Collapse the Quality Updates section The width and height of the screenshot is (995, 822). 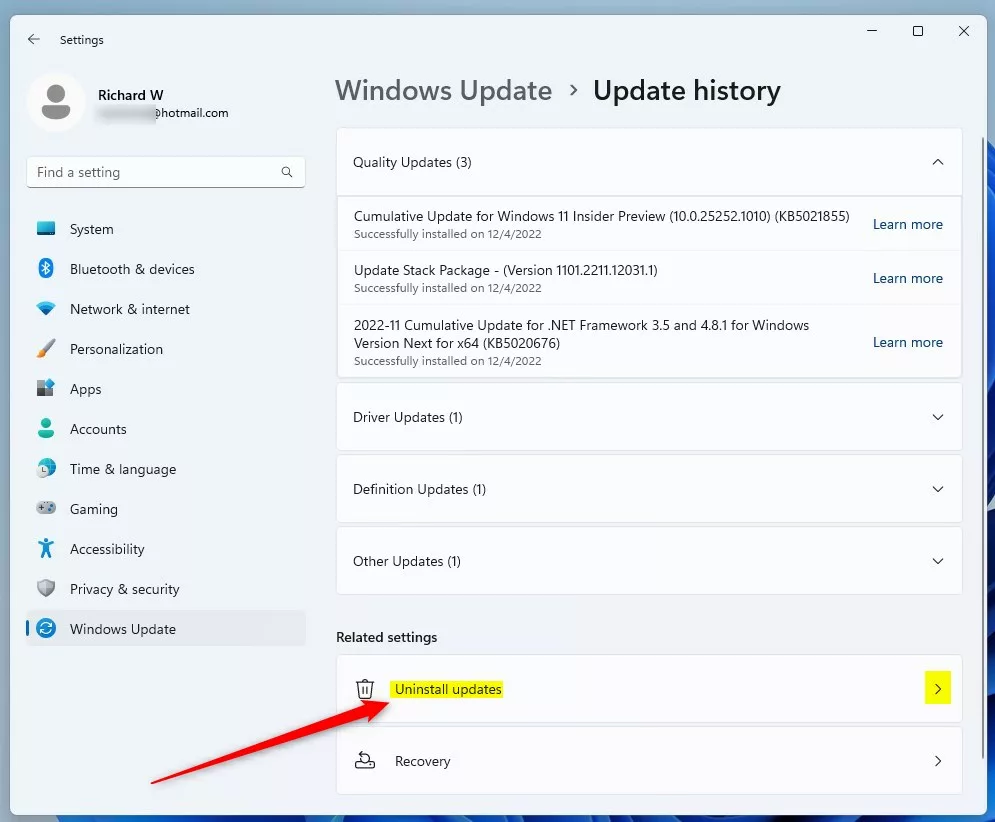937,162
